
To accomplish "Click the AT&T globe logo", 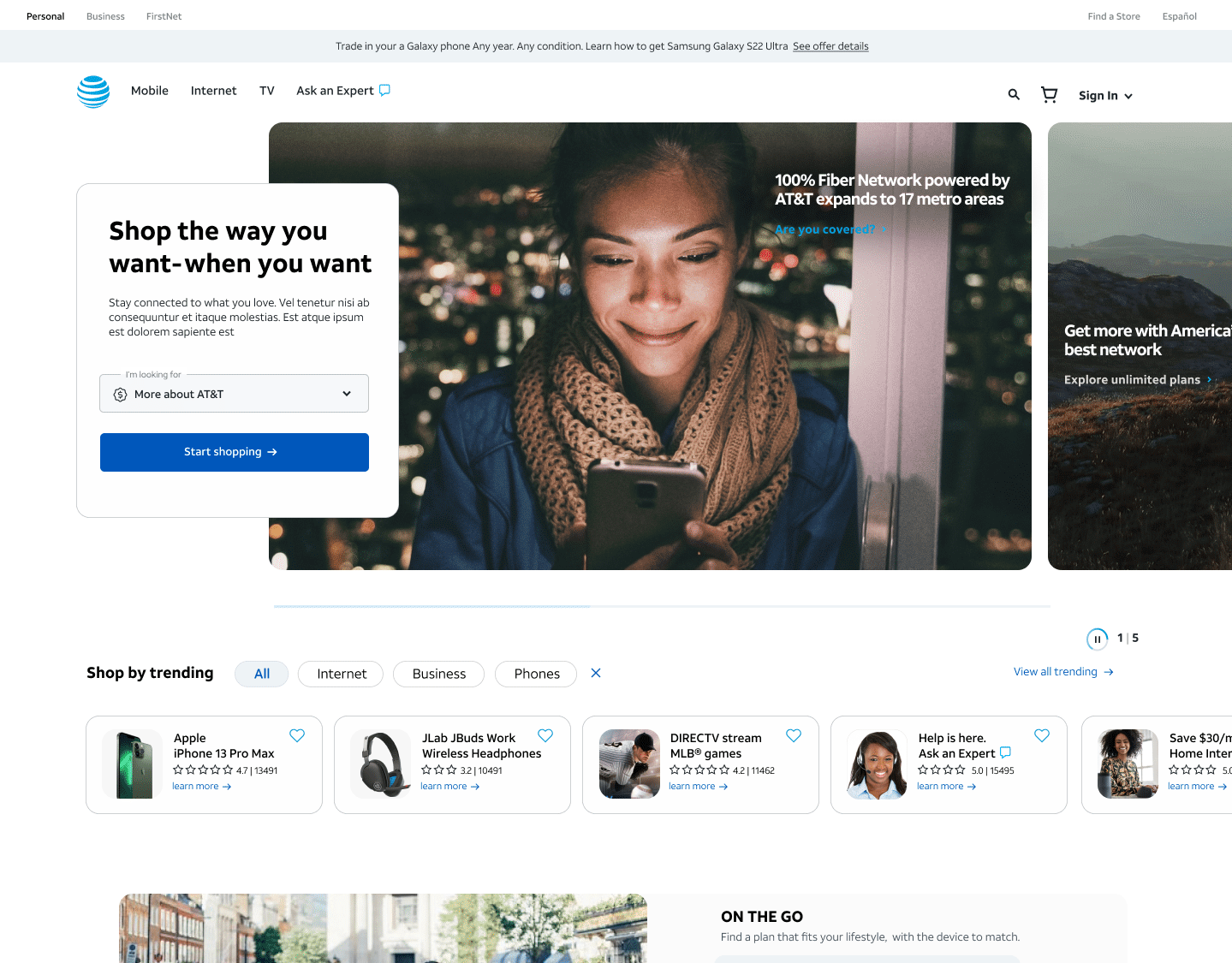I will [x=93, y=92].
